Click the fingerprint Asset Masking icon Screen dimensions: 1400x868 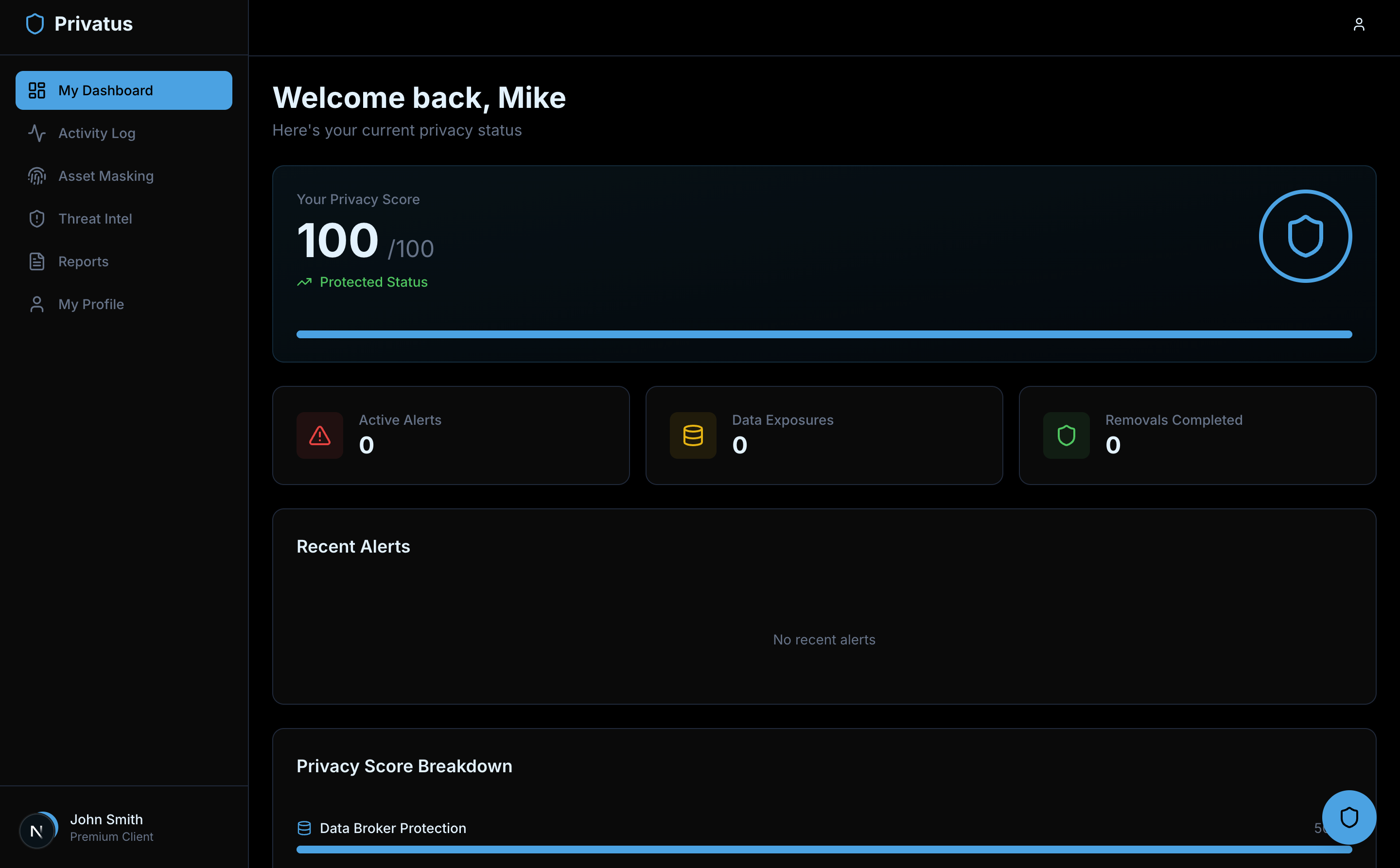(37, 176)
